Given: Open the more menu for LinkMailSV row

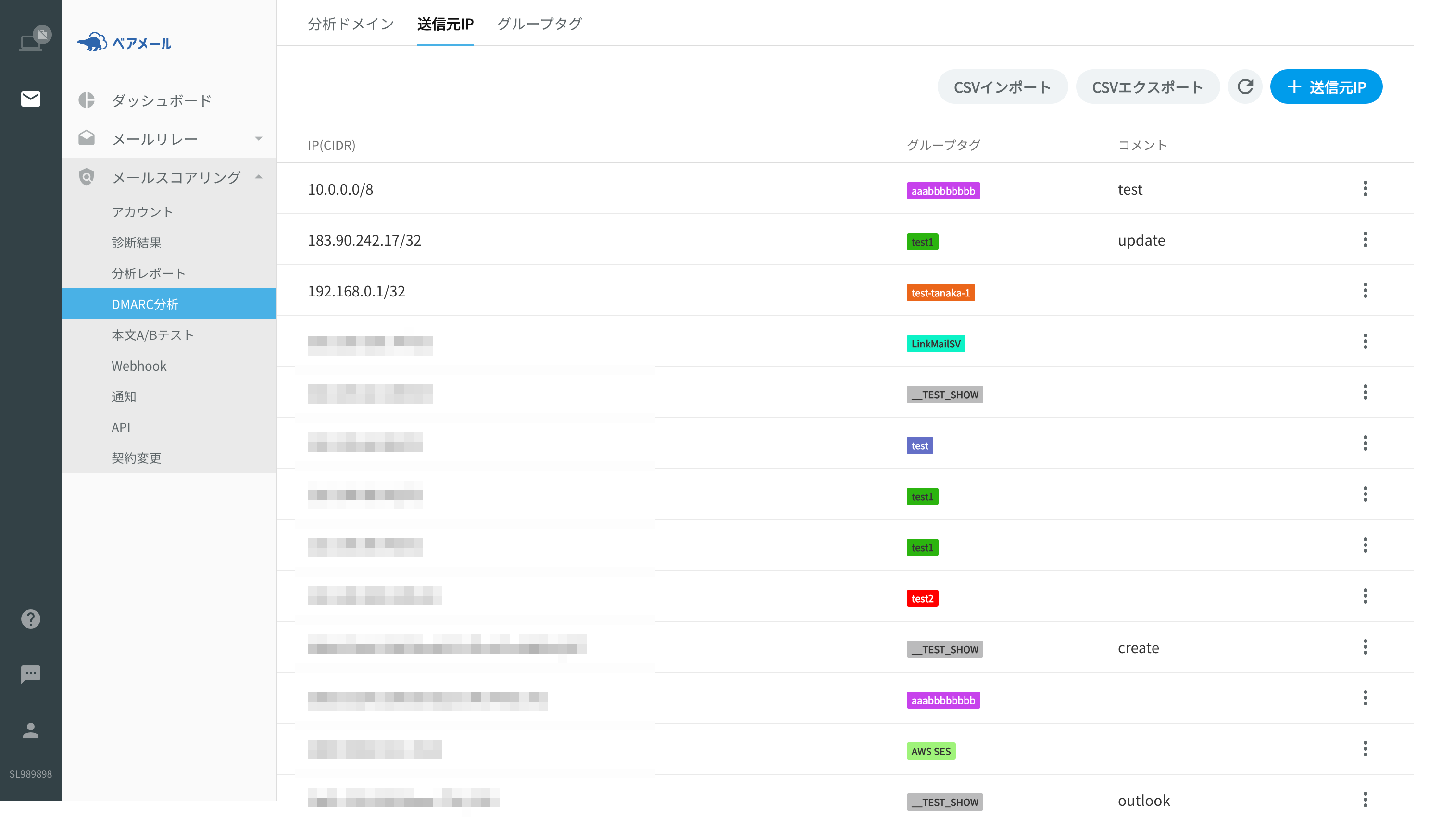Looking at the screenshot, I should point(1366,342).
